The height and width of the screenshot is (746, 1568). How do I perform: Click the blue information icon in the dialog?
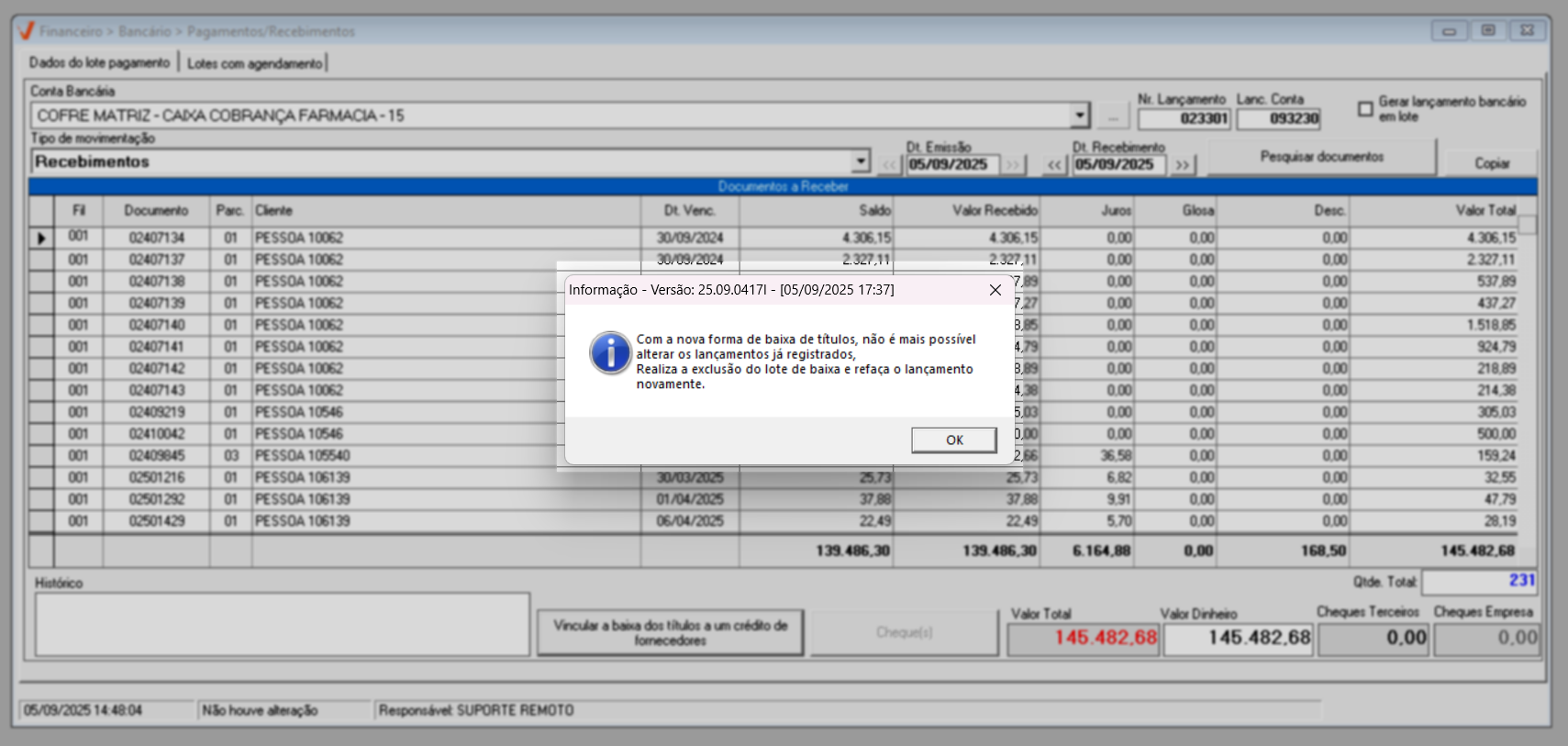(x=610, y=353)
